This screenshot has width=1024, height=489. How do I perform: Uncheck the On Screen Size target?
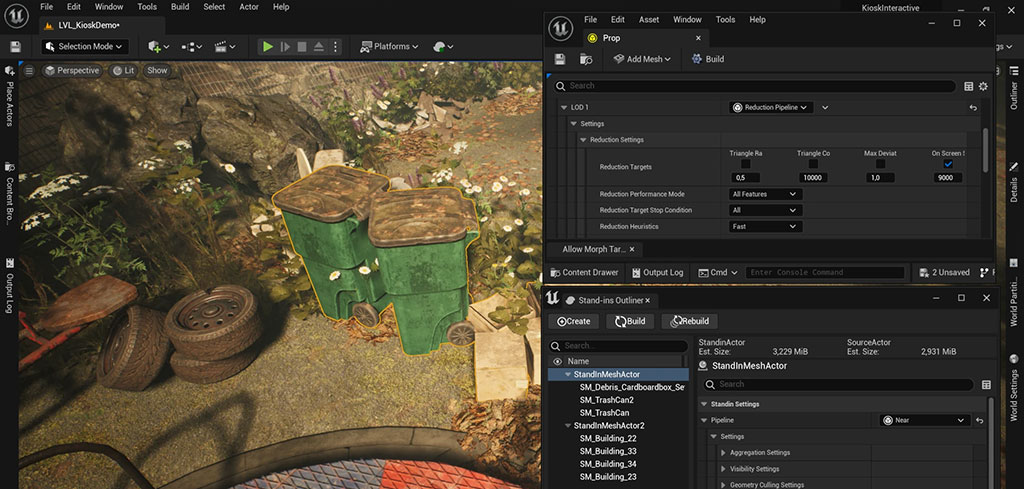tap(948, 164)
